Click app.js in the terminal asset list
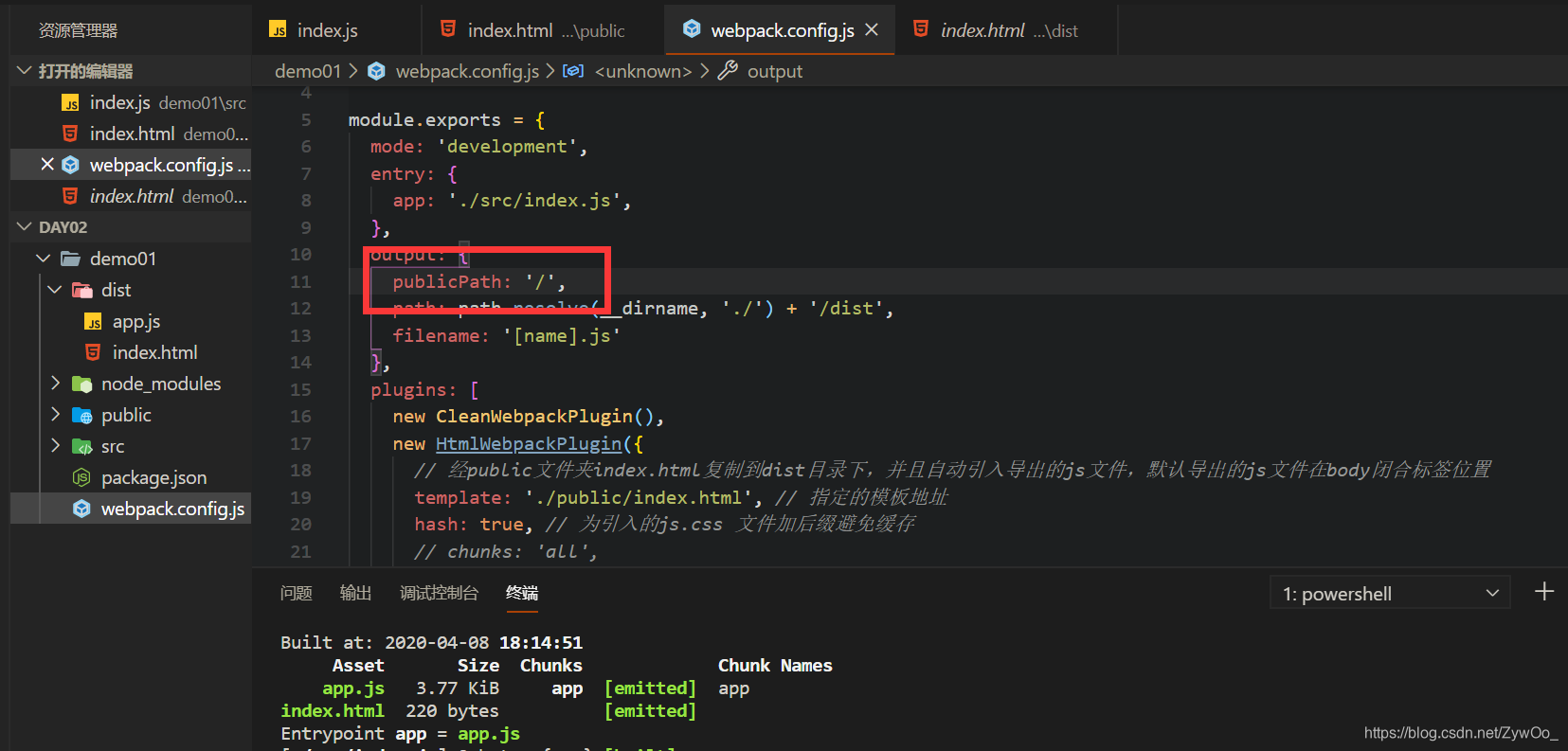Screen dimensions: 1568x751 tap(353, 688)
